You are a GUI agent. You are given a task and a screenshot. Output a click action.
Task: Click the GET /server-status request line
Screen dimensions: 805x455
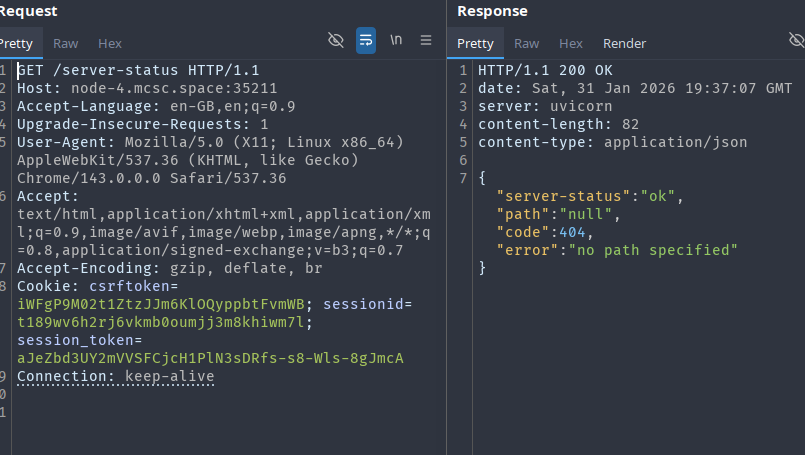point(138,70)
